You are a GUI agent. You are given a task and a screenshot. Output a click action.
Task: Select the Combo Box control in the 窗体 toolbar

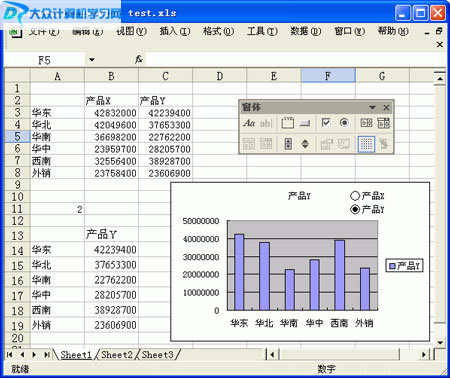point(383,123)
